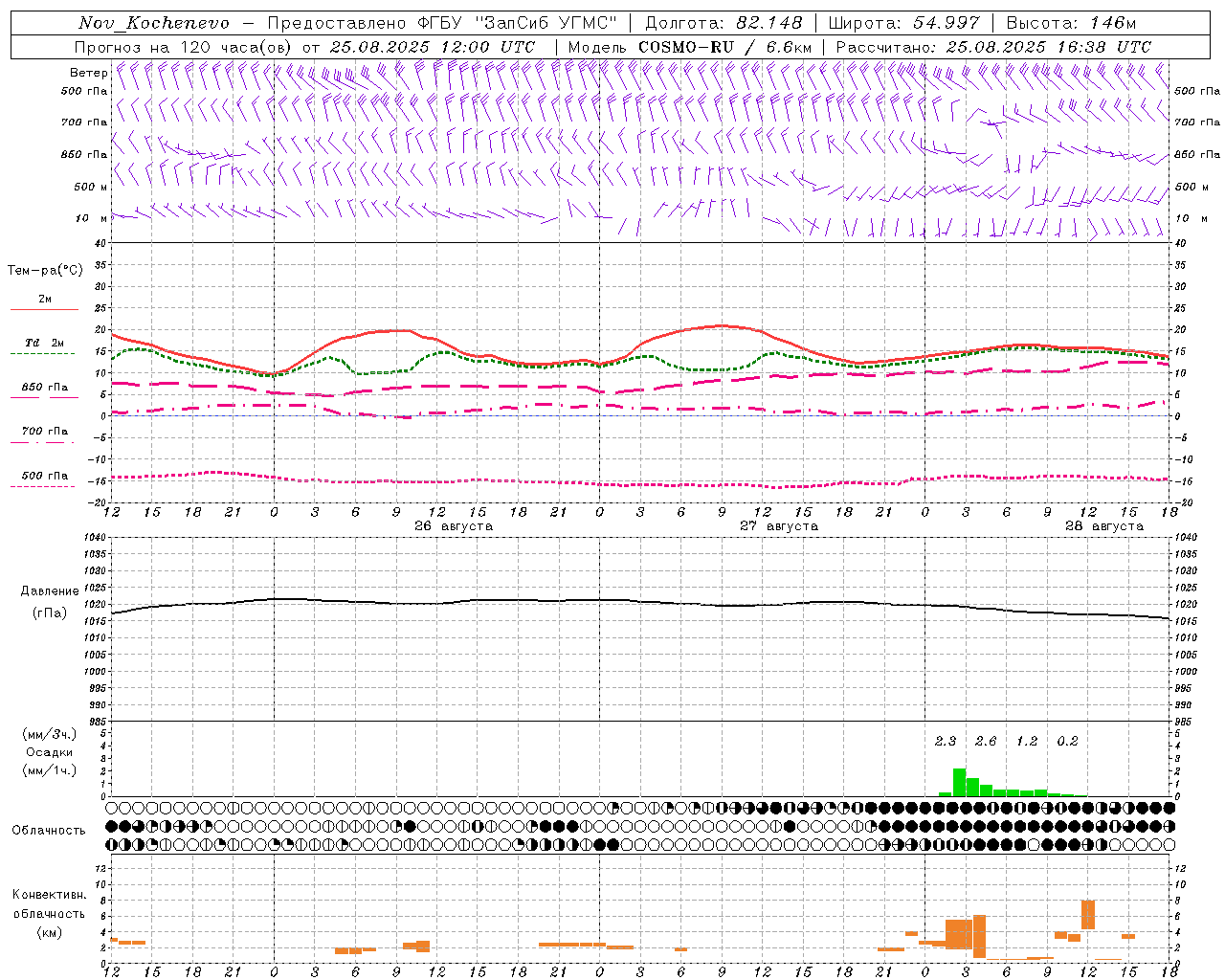
Task: Select the 'Долгота: 82.148' header value
Action: pos(724,23)
